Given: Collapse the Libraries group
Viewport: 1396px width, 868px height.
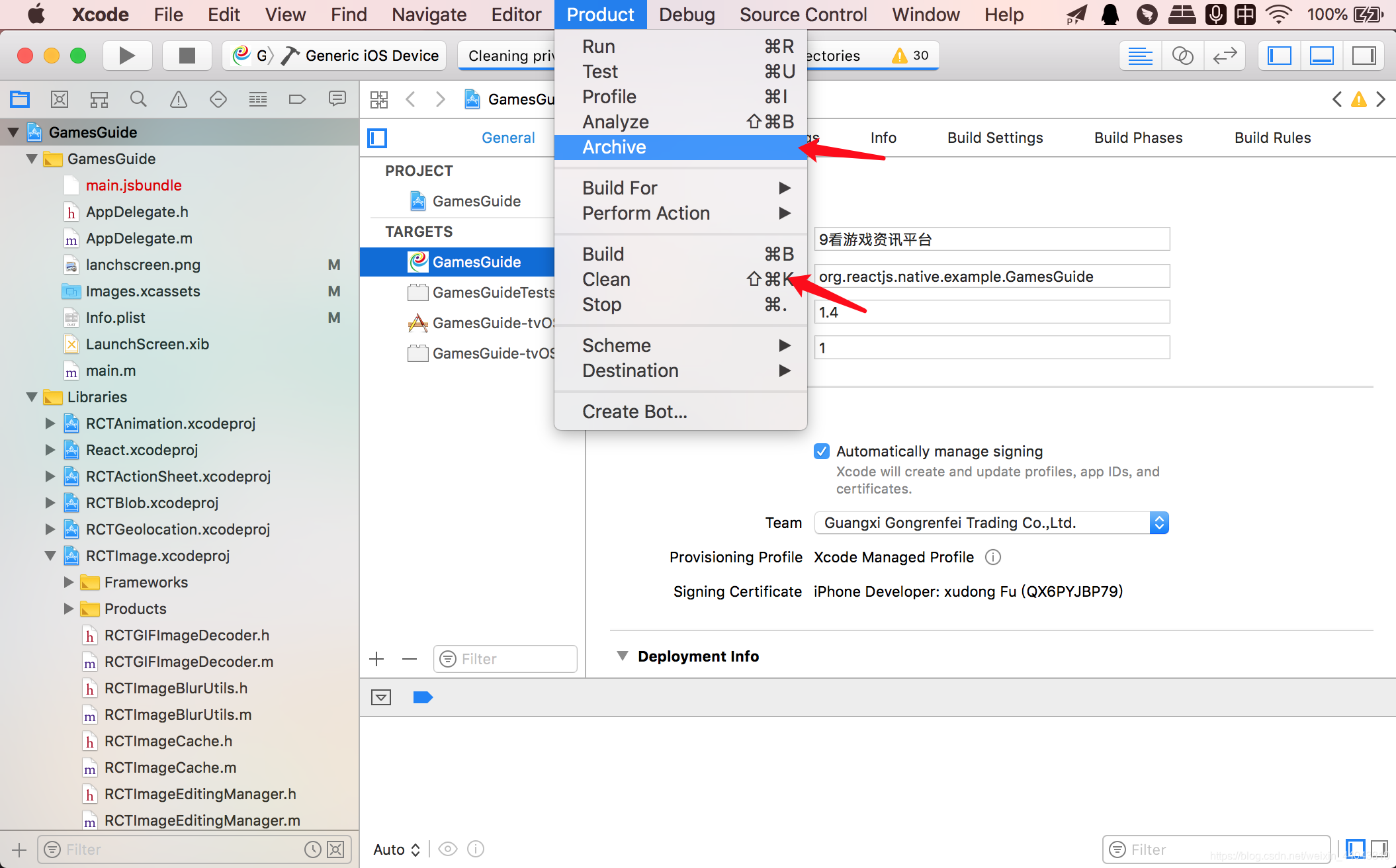Looking at the screenshot, I should click(x=32, y=397).
